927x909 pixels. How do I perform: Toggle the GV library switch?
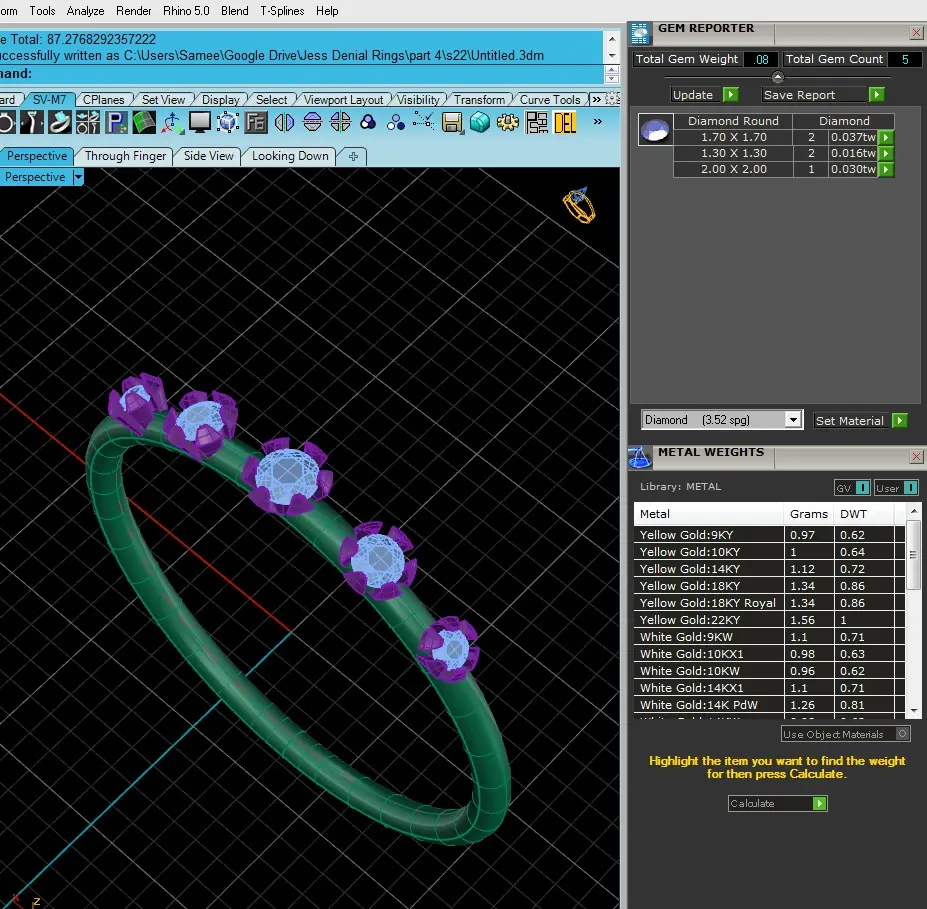(863, 488)
